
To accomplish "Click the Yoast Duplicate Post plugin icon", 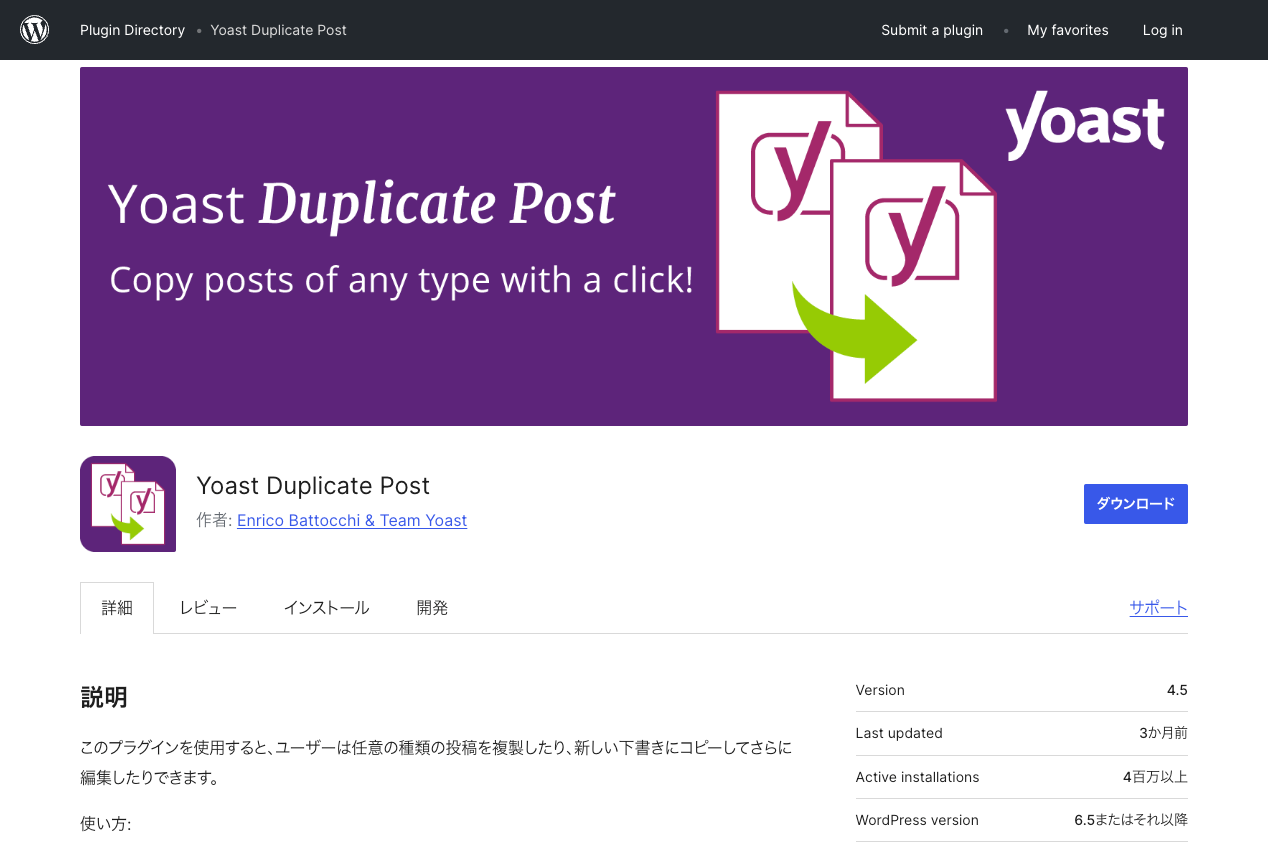I will 128,504.
